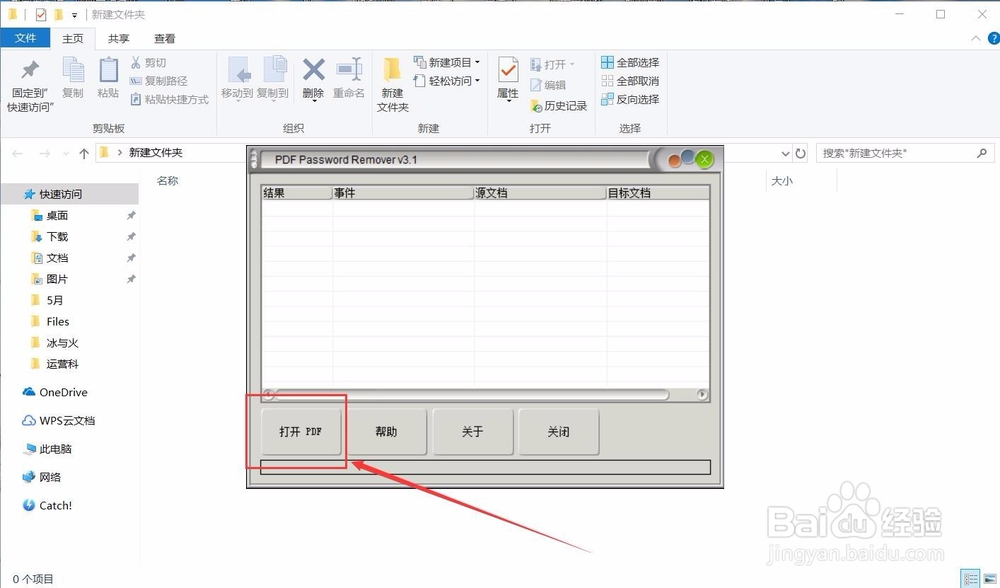Click the Forward navigation arrow

(x=44, y=154)
